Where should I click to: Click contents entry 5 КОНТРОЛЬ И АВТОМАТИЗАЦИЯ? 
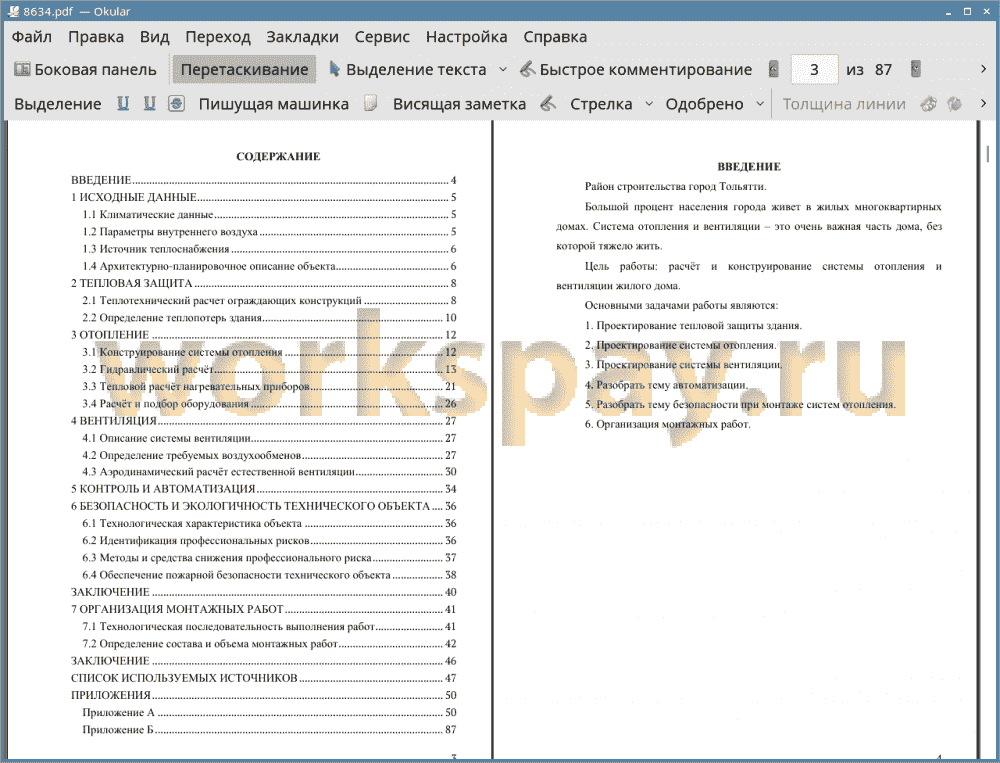(263, 489)
